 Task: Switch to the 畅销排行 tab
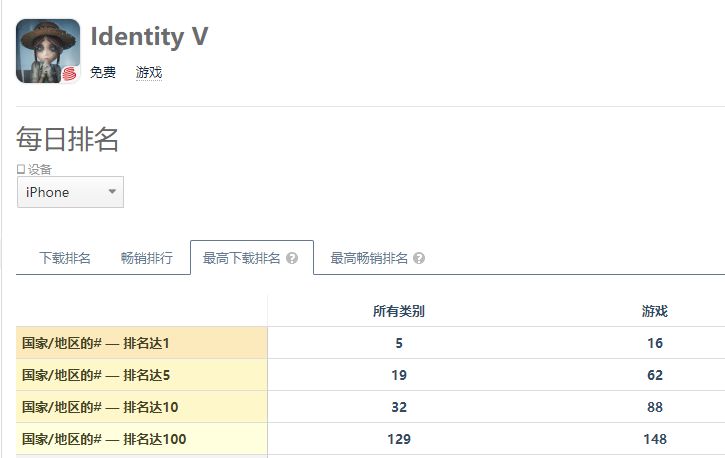click(x=147, y=258)
